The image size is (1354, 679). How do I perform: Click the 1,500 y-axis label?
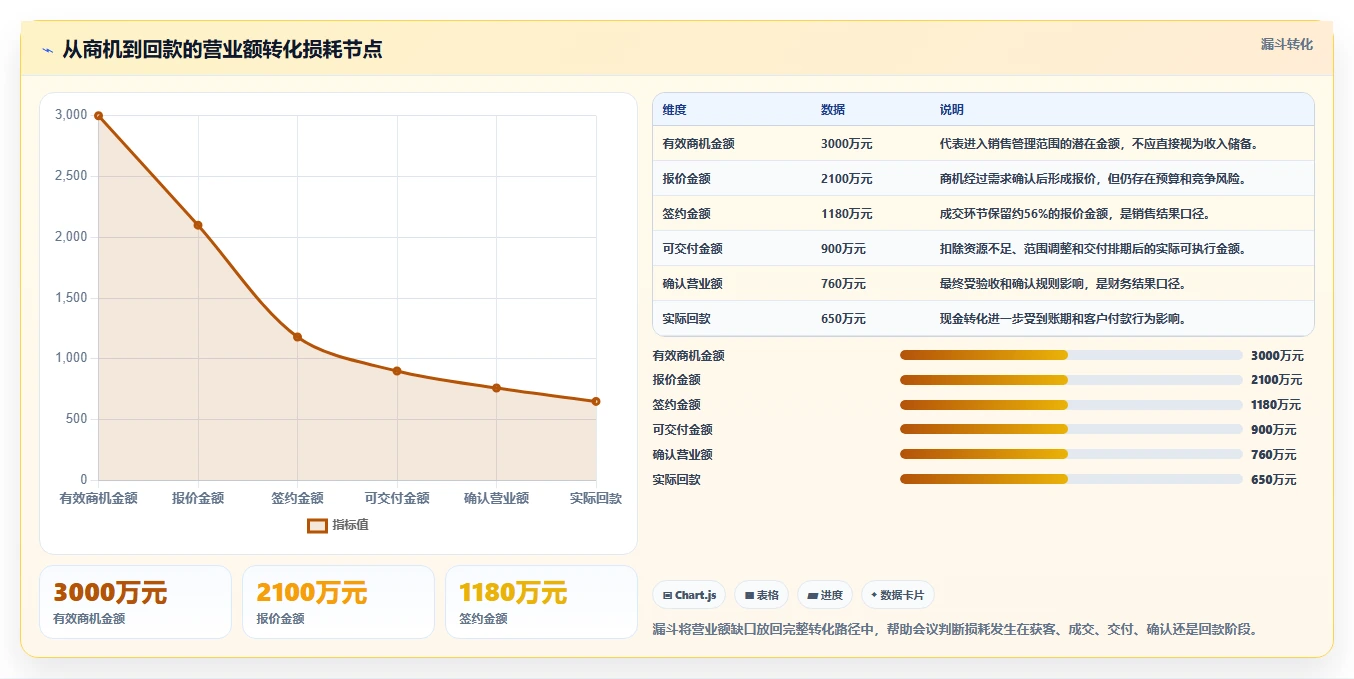click(71, 298)
